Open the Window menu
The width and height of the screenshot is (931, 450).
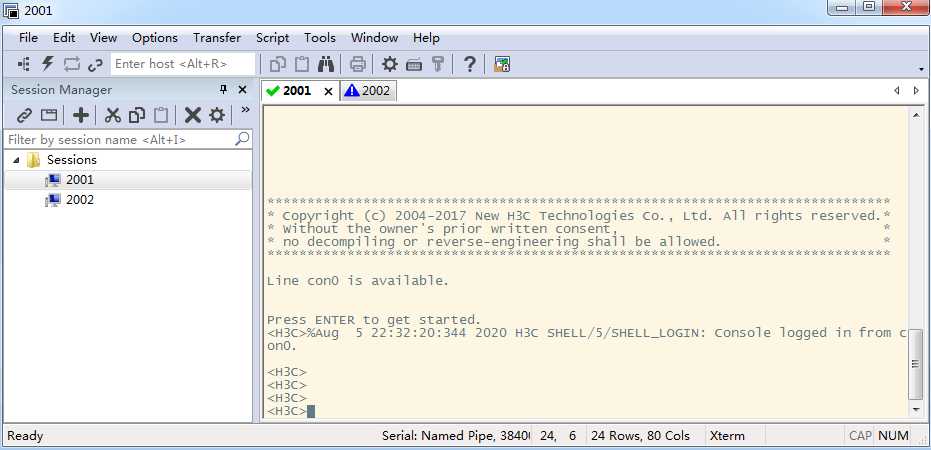click(x=375, y=37)
